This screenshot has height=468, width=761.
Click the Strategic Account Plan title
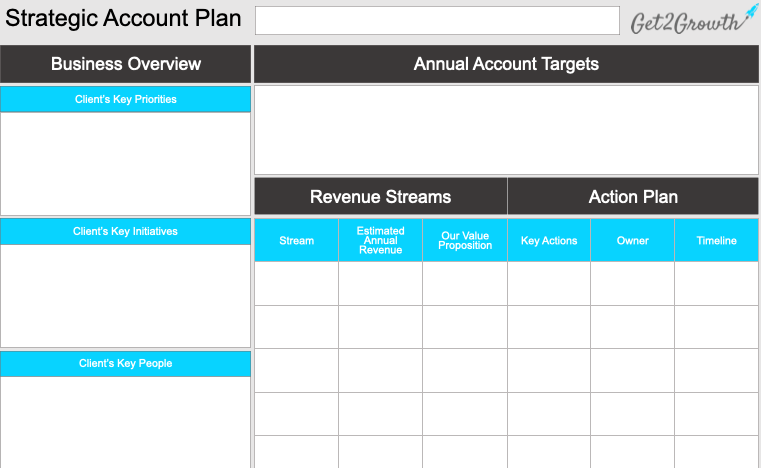click(x=123, y=18)
